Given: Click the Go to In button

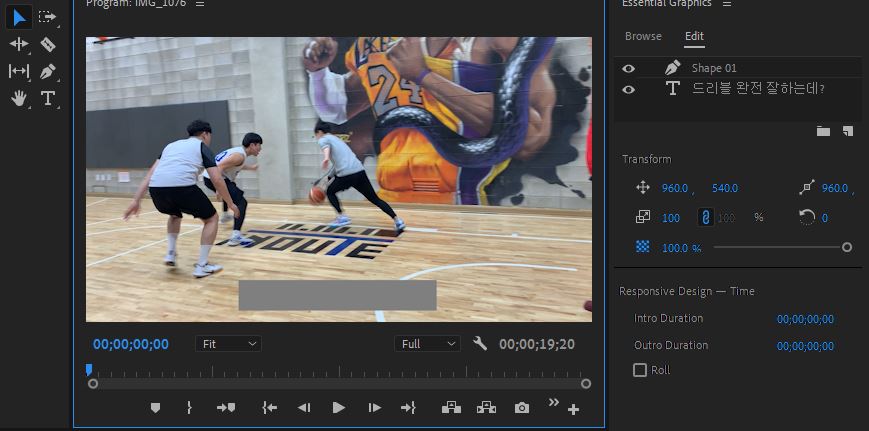Looking at the screenshot, I should 269,408.
